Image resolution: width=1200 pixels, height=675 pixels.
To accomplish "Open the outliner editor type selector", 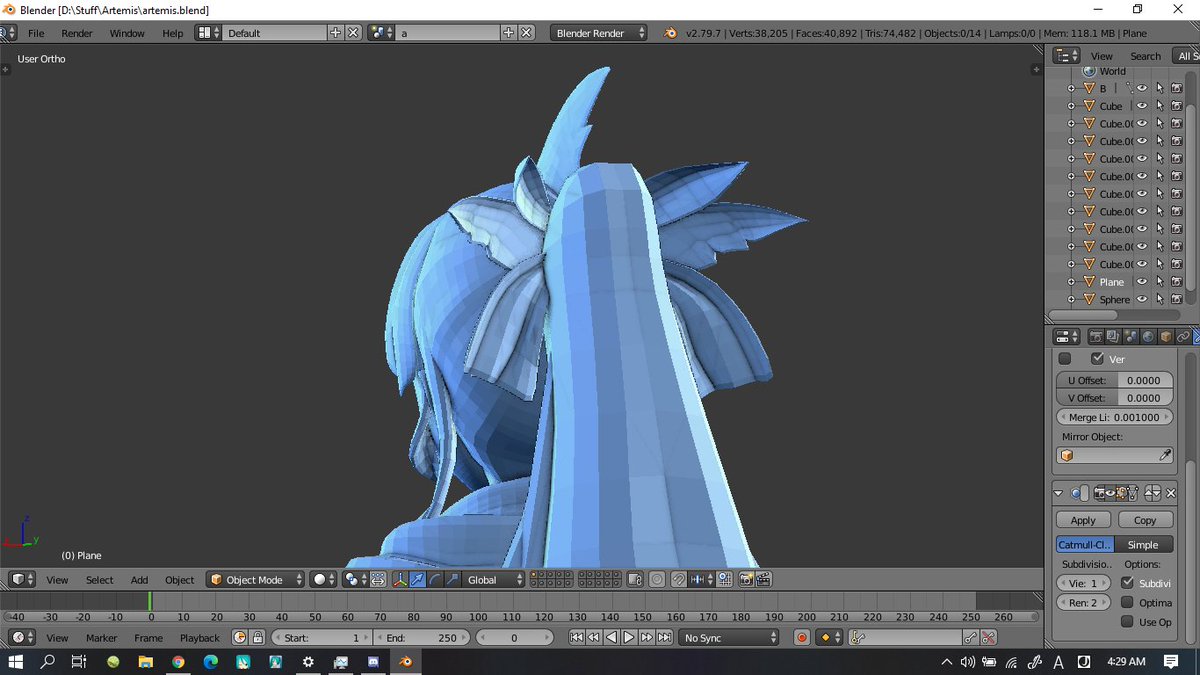I will (x=1066, y=56).
